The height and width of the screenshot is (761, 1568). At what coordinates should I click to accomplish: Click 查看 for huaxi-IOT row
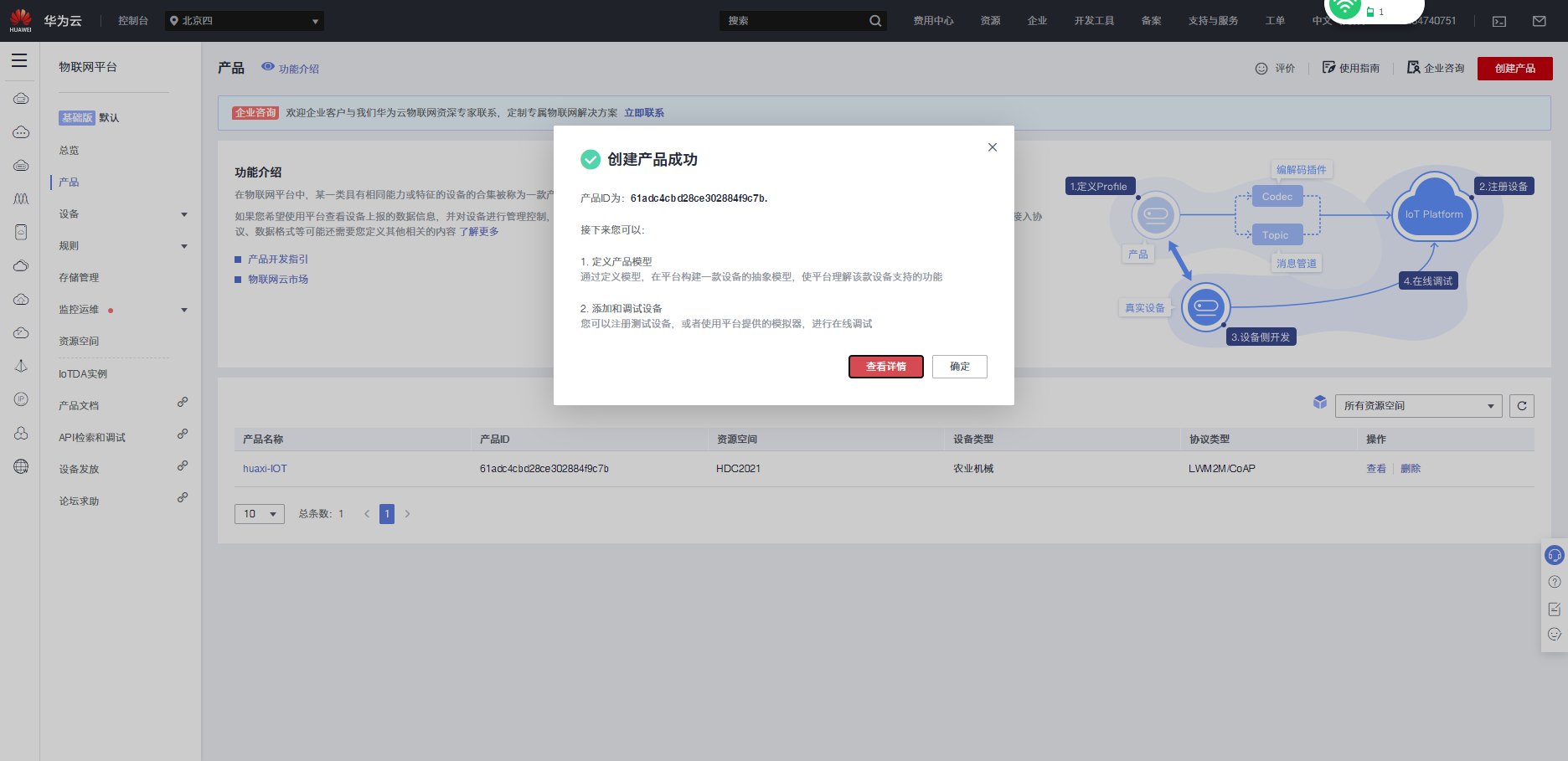(x=1376, y=469)
